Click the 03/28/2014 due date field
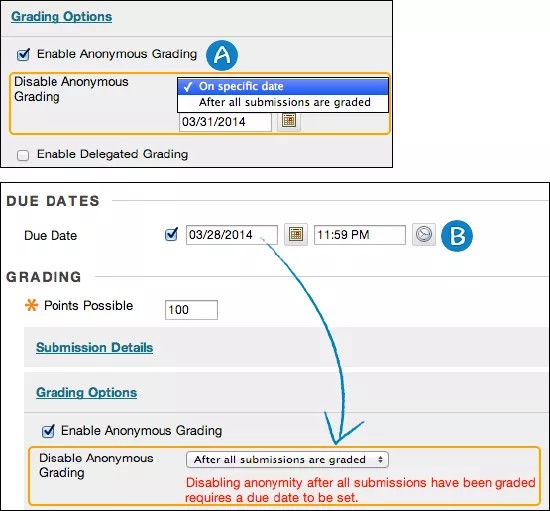Viewport: 550px width, 511px height. [232, 235]
